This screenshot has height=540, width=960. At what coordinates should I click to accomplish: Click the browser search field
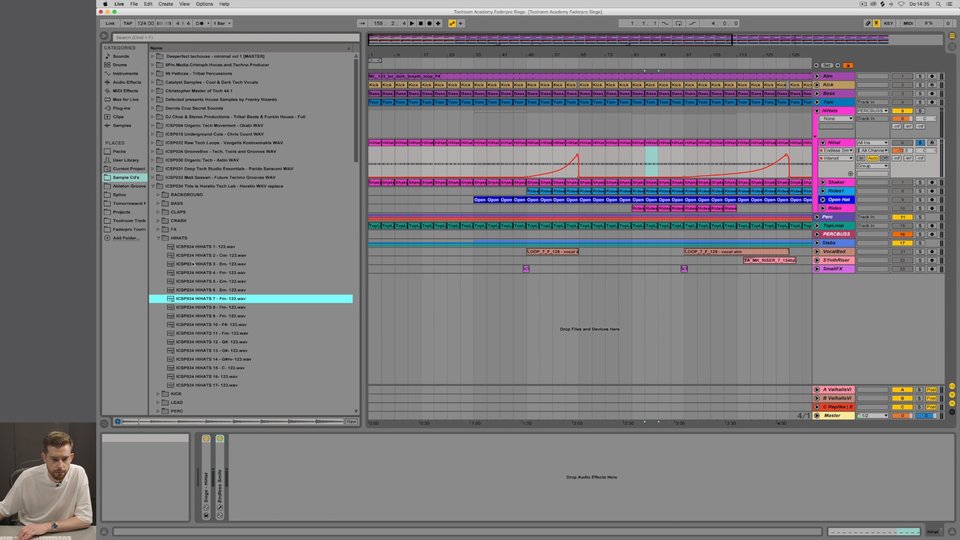click(235, 37)
